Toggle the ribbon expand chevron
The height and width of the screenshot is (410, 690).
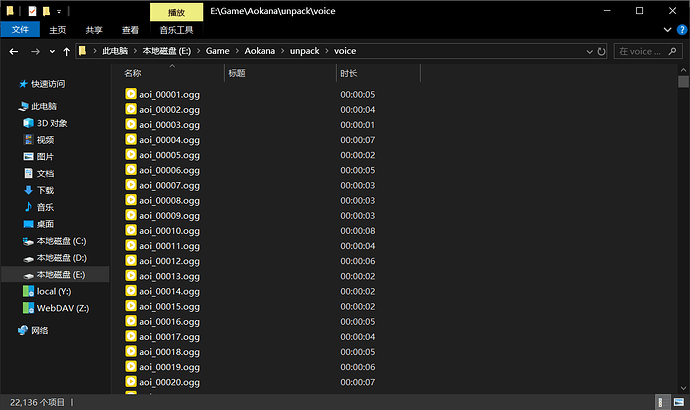click(x=666, y=30)
